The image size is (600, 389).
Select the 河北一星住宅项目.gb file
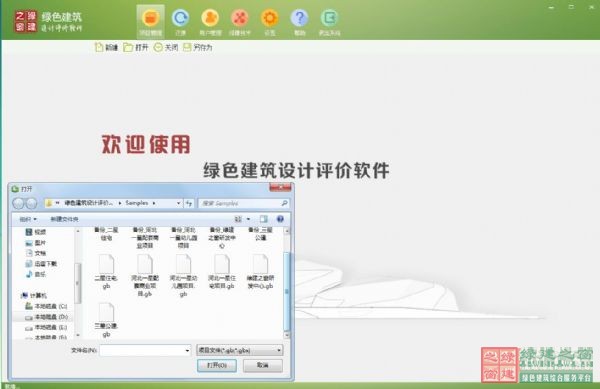click(222, 272)
